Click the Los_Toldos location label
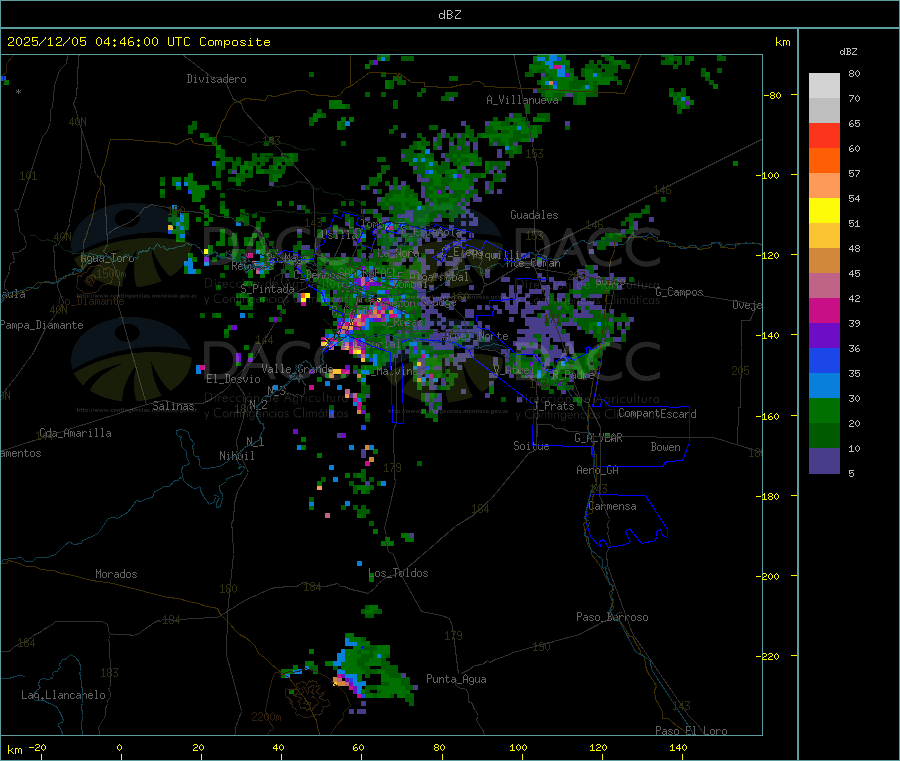 pyautogui.click(x=398, y=573)
